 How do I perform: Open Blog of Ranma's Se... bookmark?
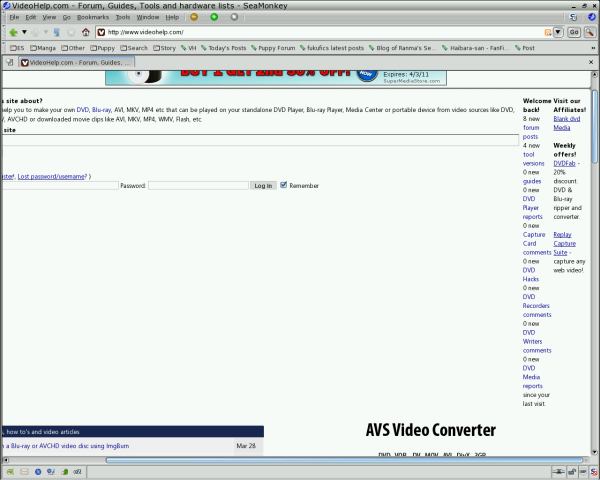point(401,48)
